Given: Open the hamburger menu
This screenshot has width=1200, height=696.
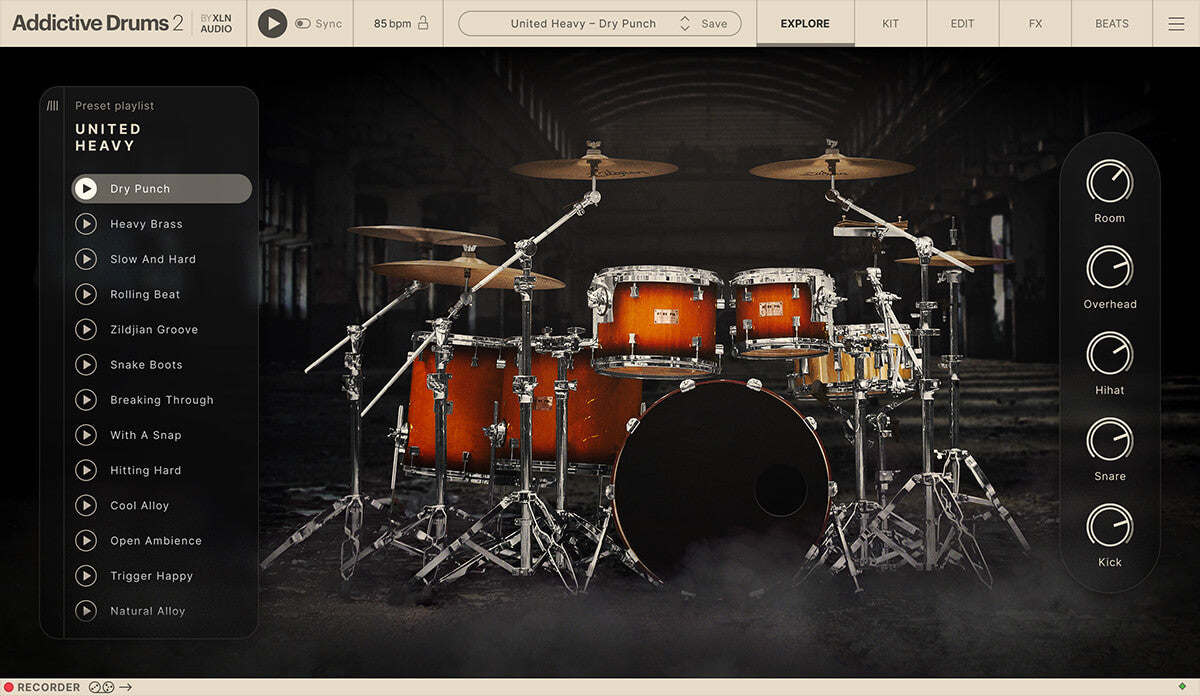Looking at the screenshot, I should [x=1176, y=24].
